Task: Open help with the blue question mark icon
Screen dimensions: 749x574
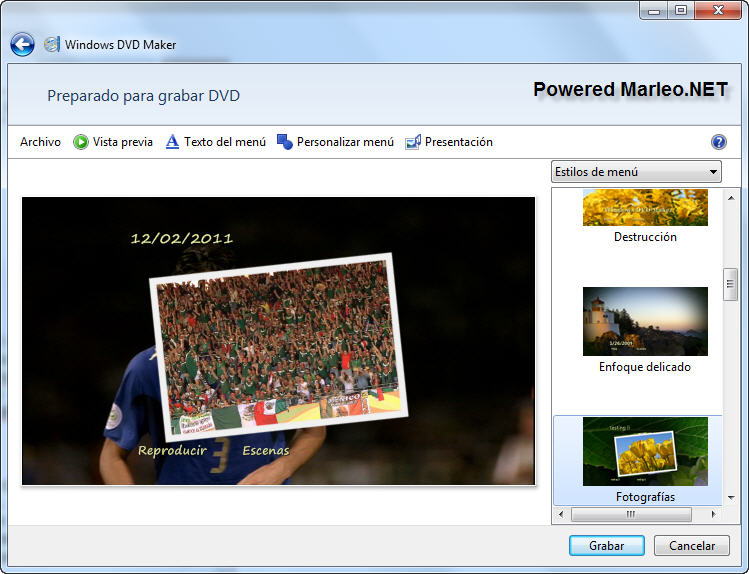Action: [x=718, y=142]
